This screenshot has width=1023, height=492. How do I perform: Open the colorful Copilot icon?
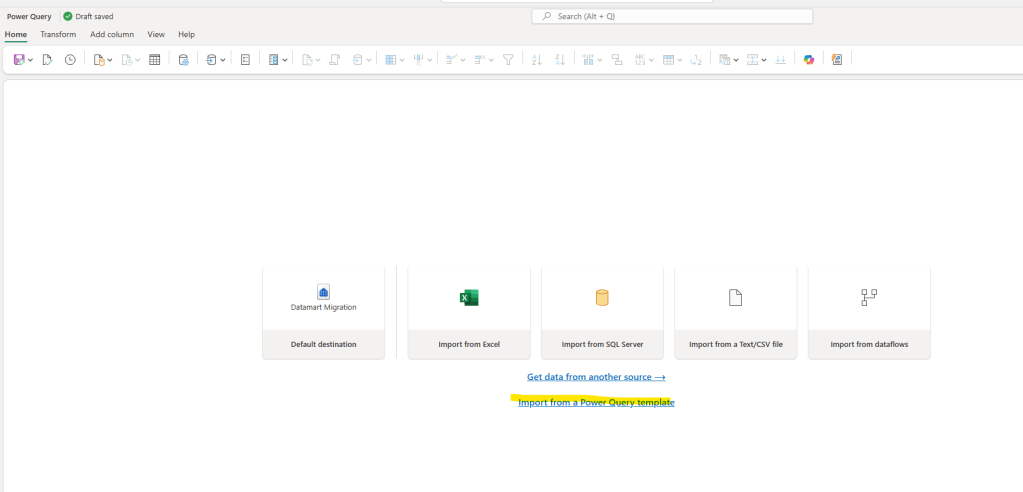[x=809, y=59]
